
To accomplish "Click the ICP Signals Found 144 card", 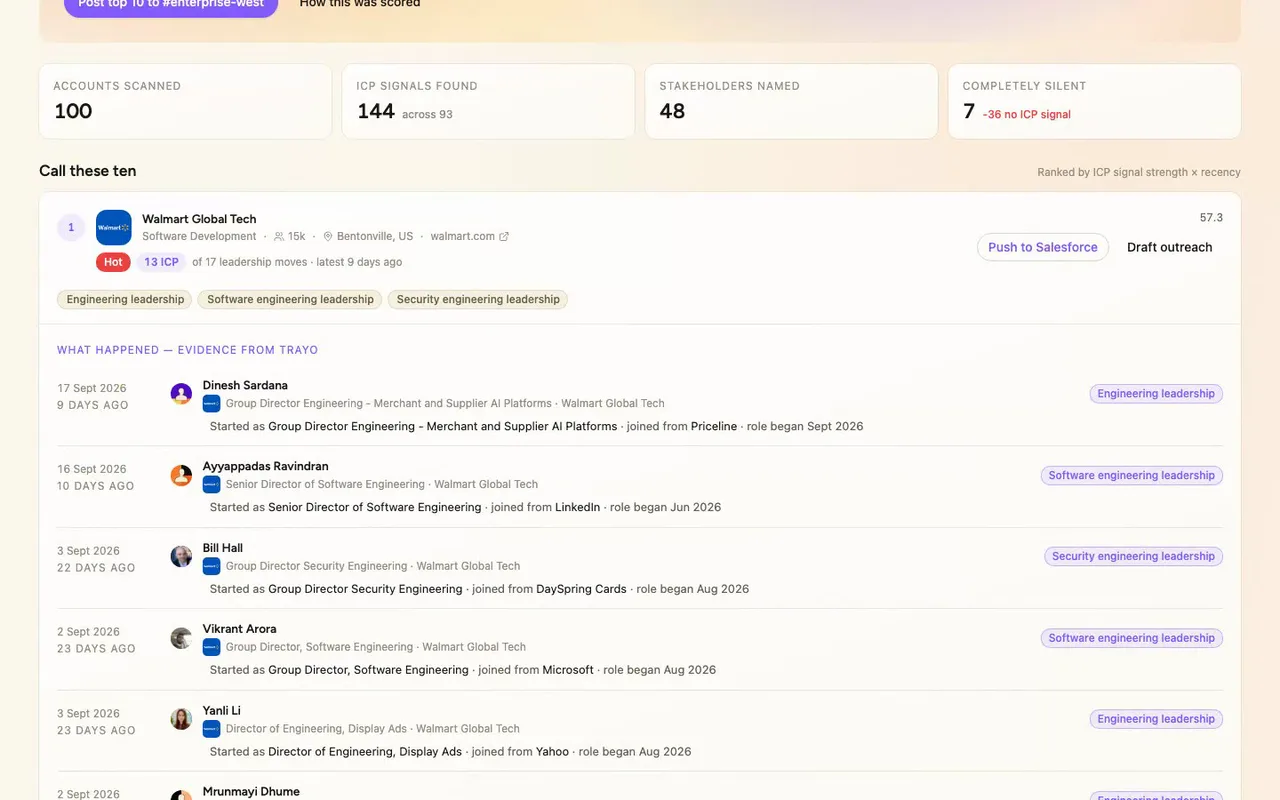I will coord(488,102).
